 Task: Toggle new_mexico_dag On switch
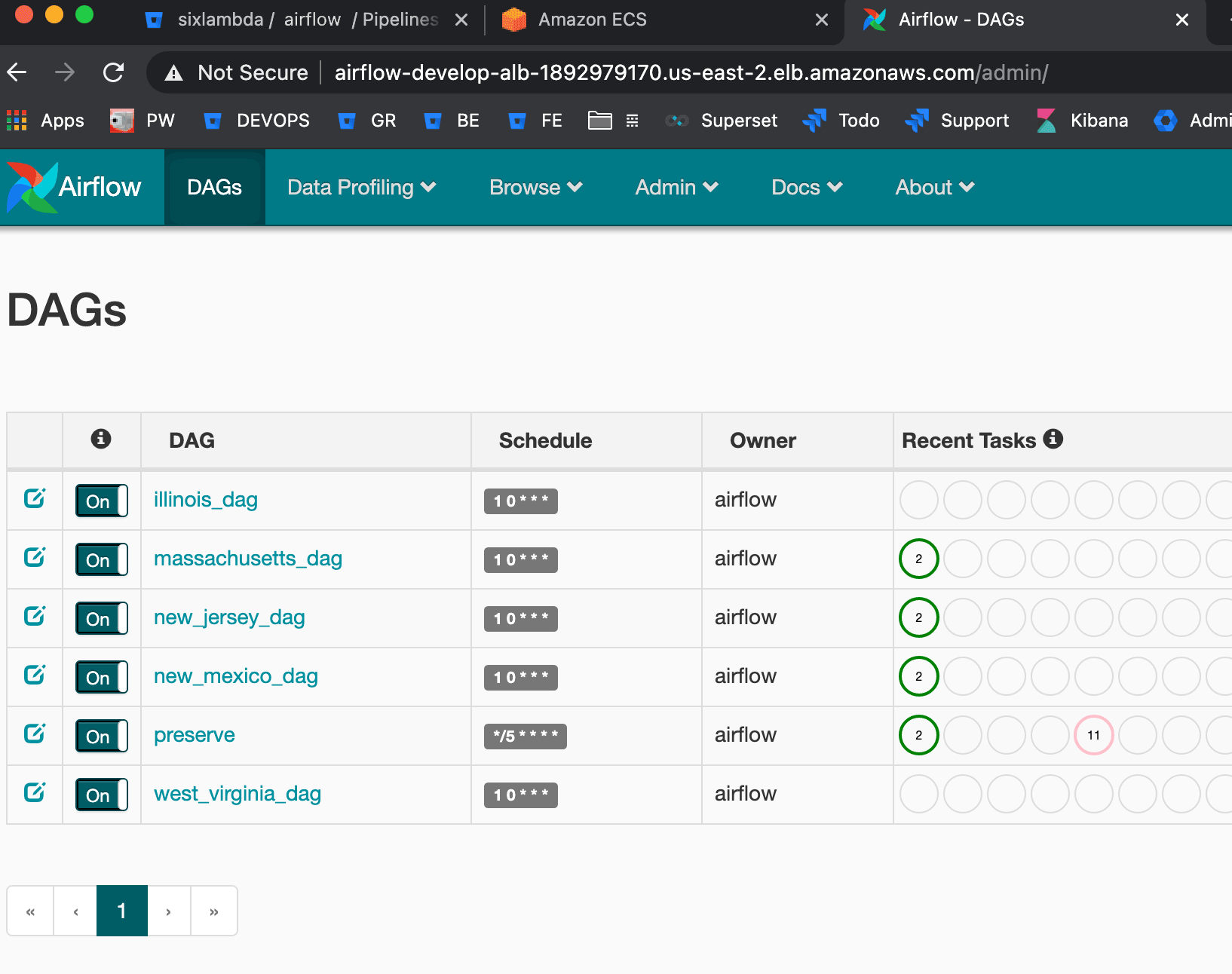101,677
